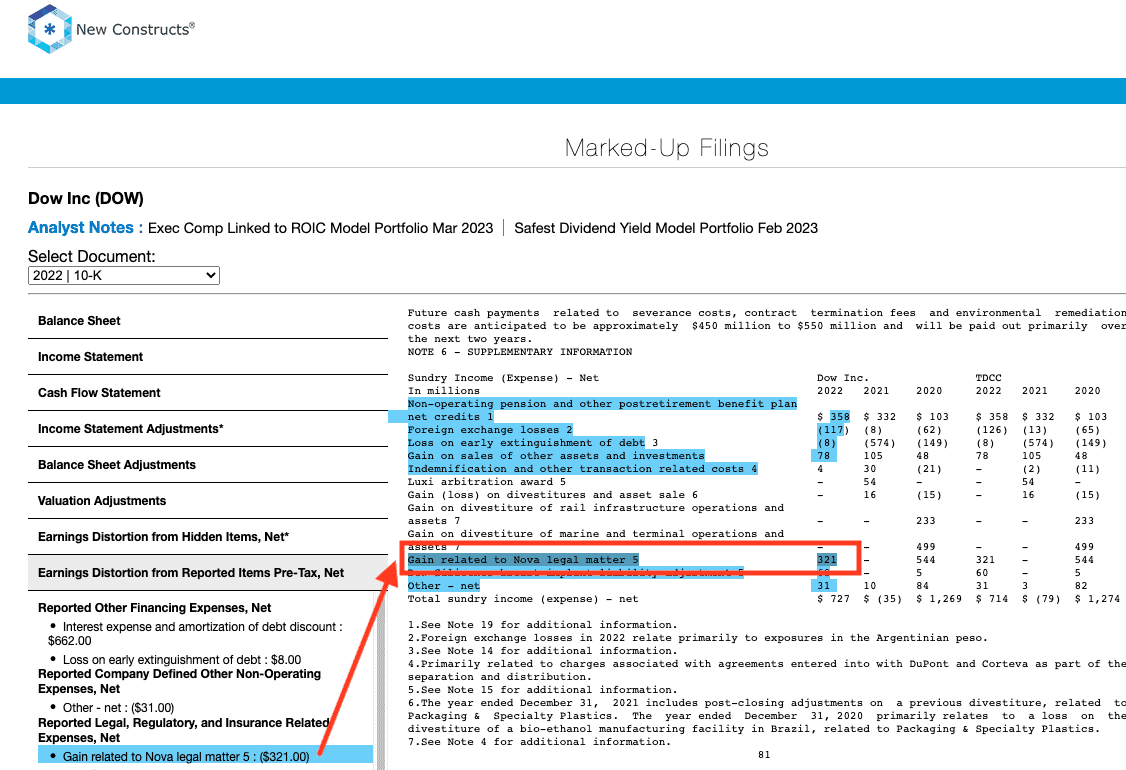Viewport: 1126px width, 770px height.
Task: Click footnote 7 See Note 4 text
Action: point(539,741)
